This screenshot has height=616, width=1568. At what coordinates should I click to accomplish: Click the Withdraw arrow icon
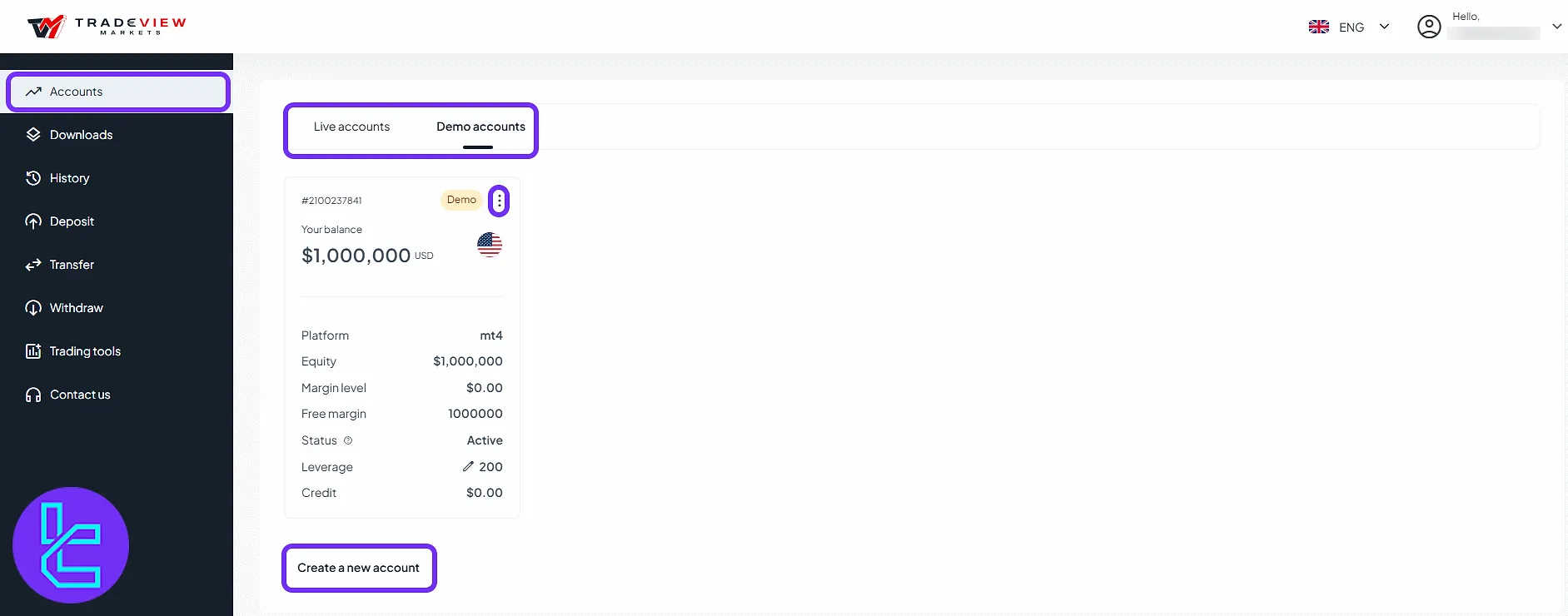33,308
